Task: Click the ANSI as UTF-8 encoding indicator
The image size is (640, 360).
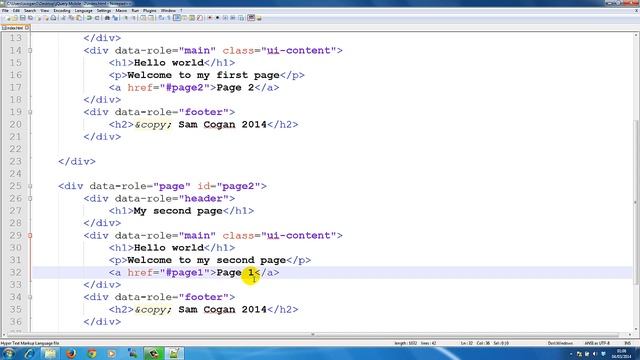Action: point(597,343)
